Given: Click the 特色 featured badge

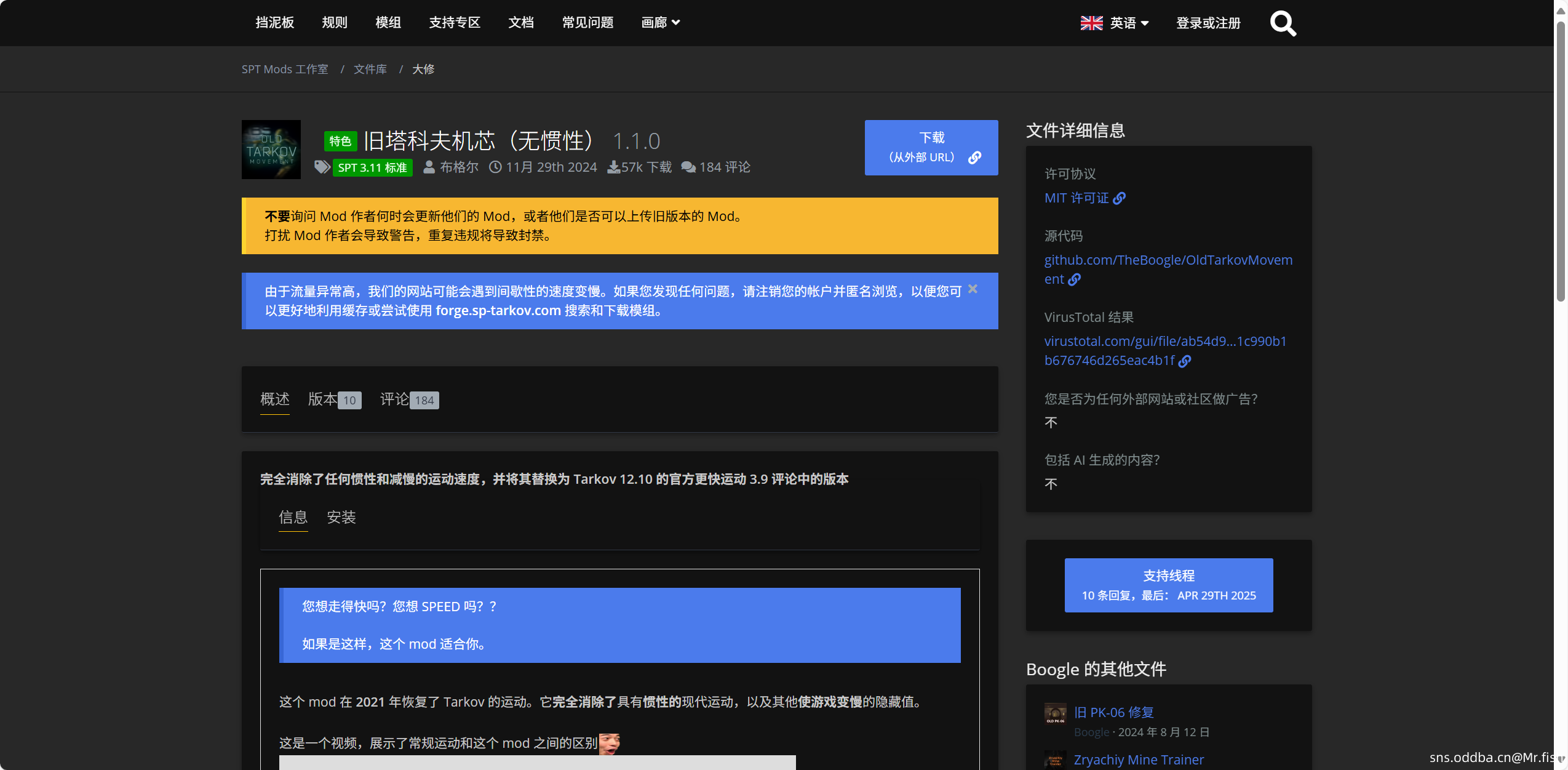Looking at the screenshot, I should (x=340, y=142).
